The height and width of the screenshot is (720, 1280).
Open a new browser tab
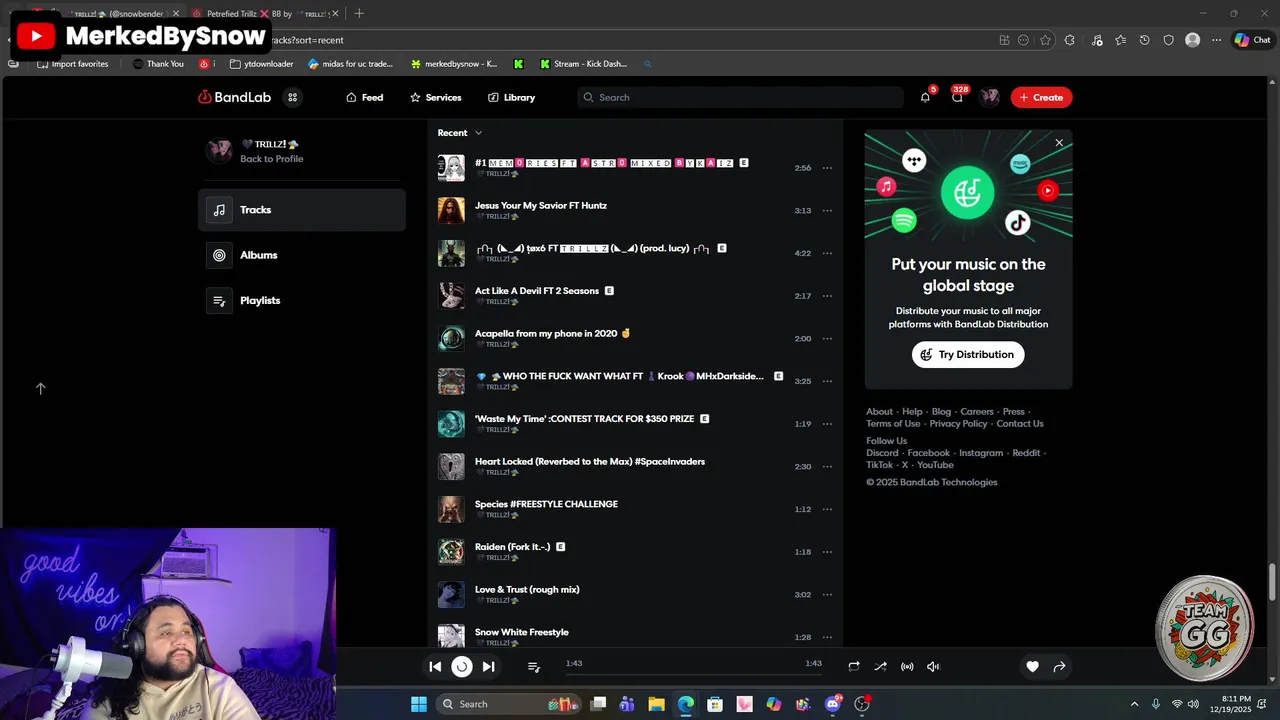[x=359, y=14]
